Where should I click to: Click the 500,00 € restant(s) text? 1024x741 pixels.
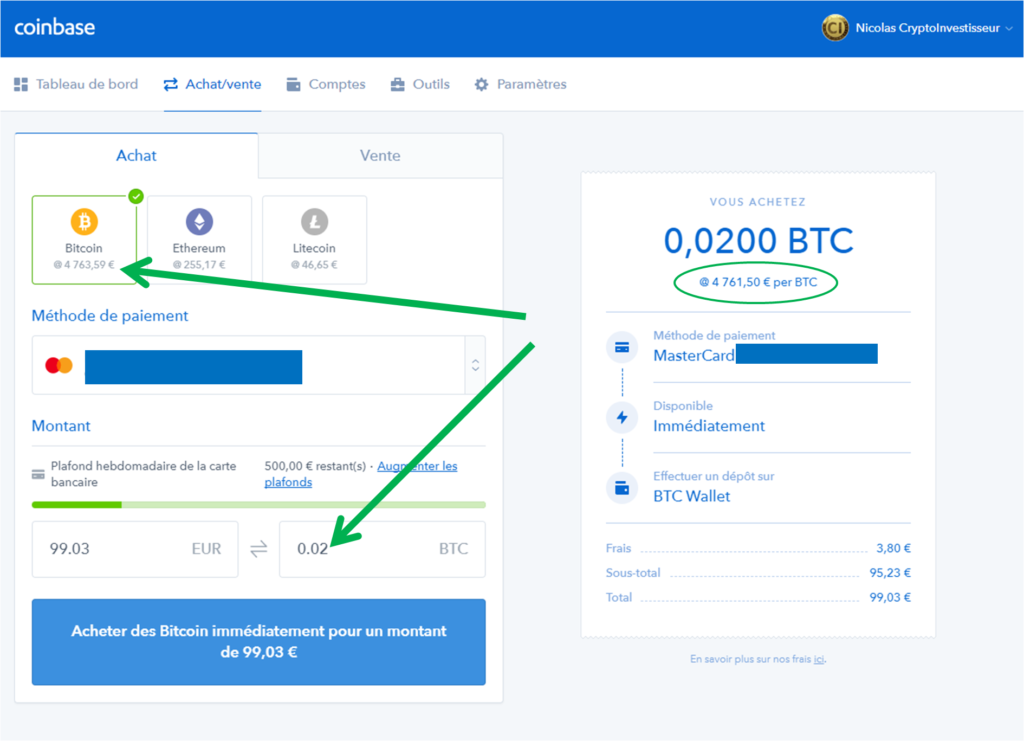315,466
